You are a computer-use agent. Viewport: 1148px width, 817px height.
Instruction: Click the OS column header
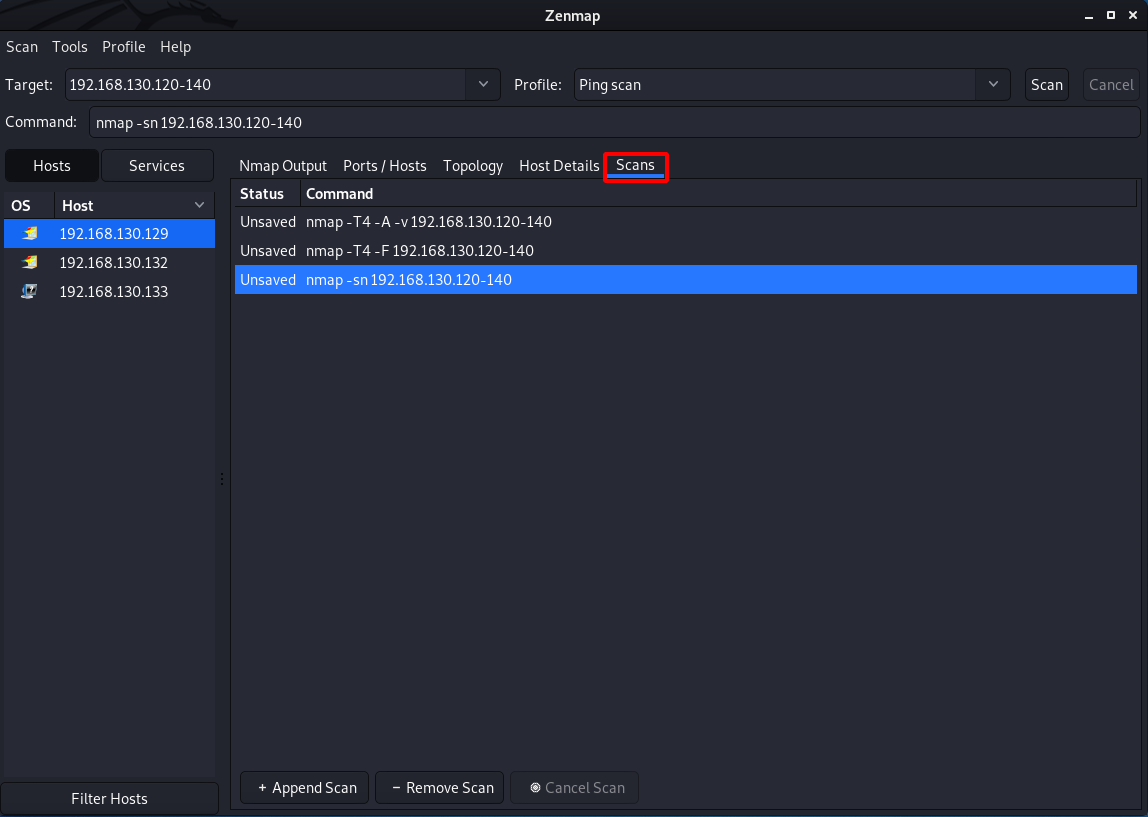[29, 206]
